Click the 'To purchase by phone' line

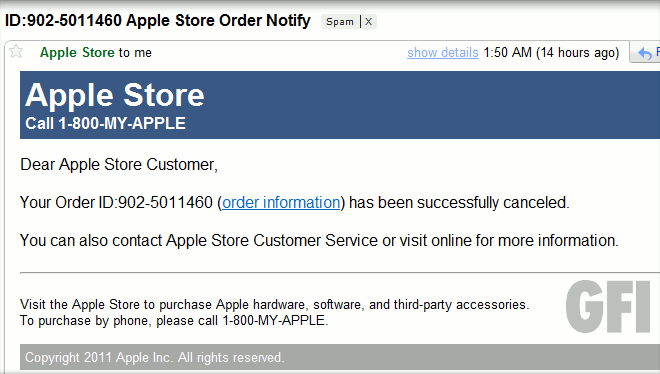174,321
